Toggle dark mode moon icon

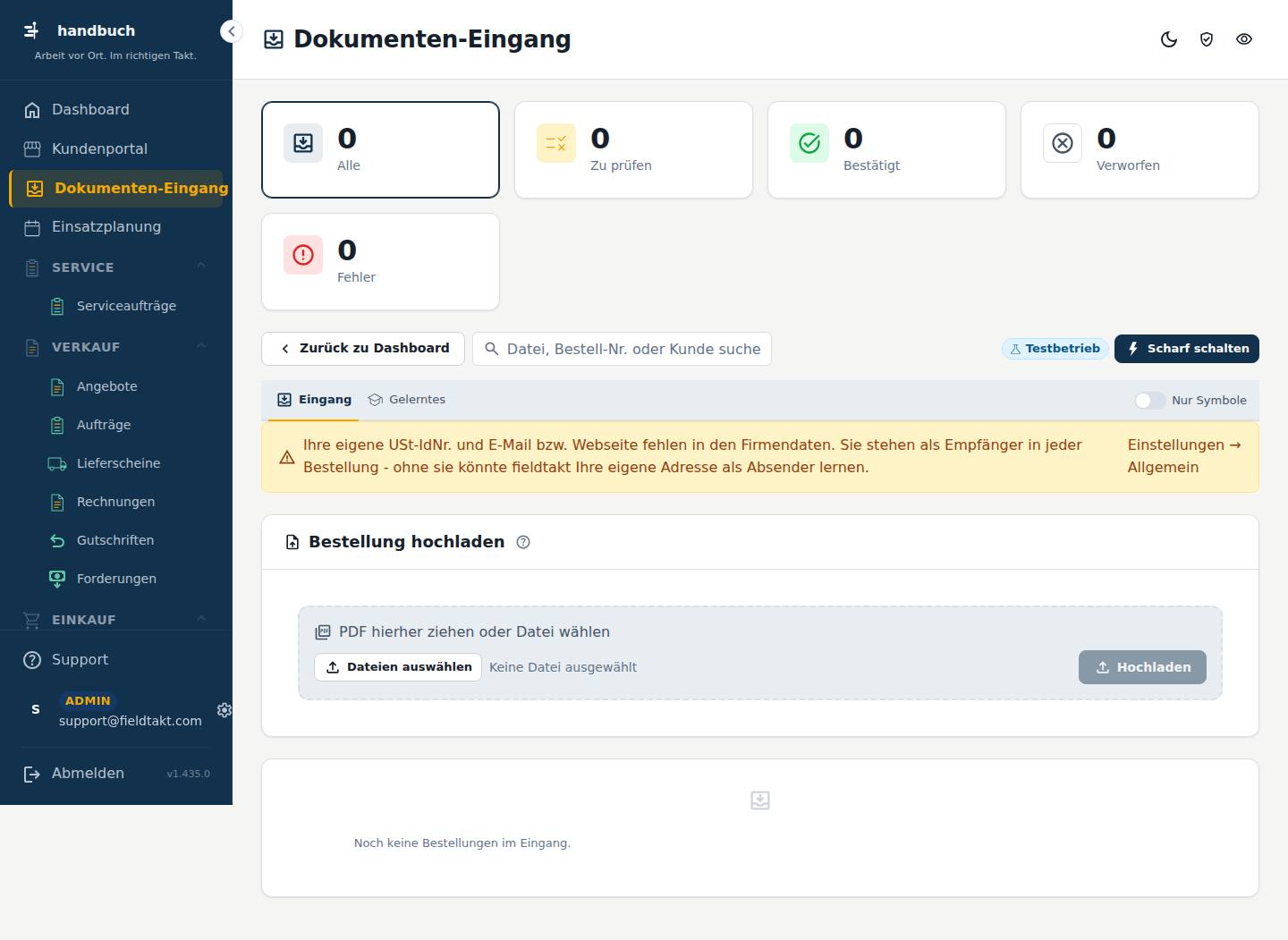(x=1169, y=39)
